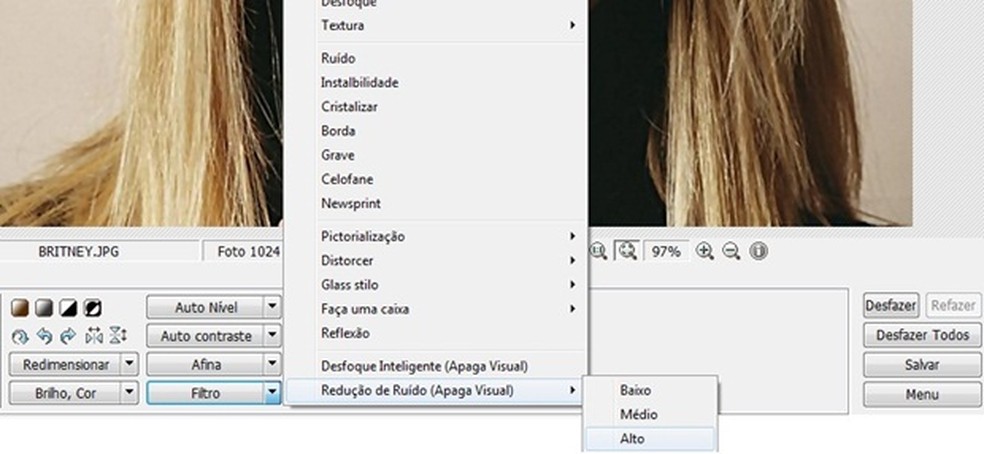The height and width of the screenshot is (454, 984).
Task: Click the Desfazer undo button
Action: coord(891,306)
